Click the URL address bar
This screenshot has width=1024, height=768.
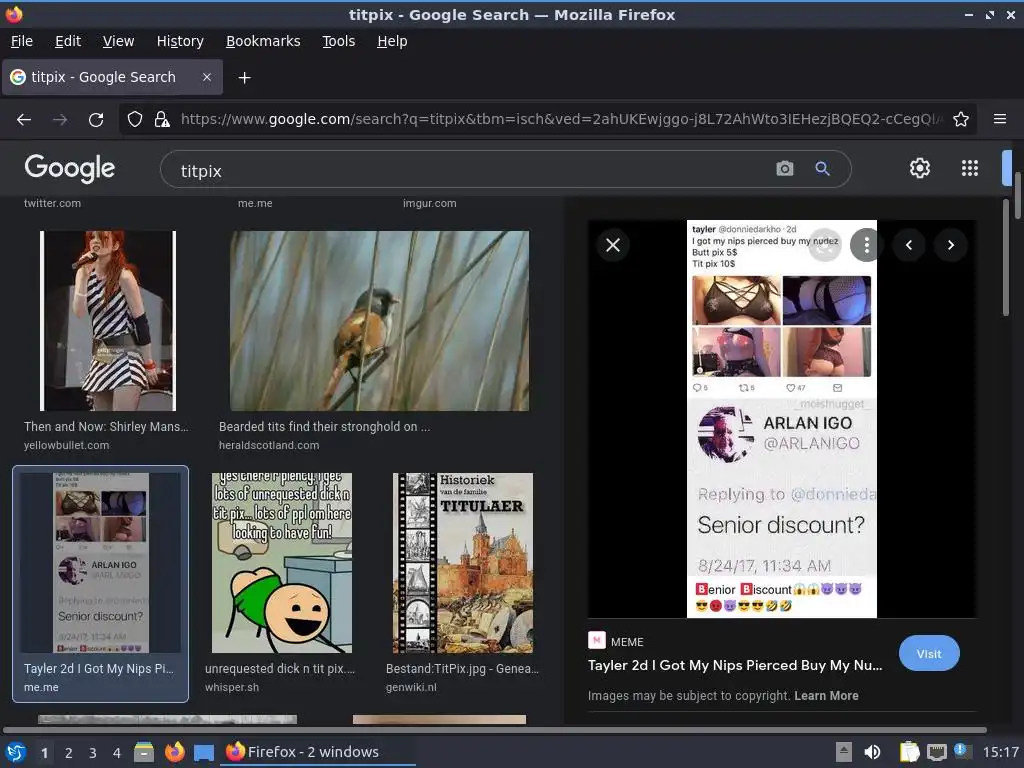pos(562,120)
